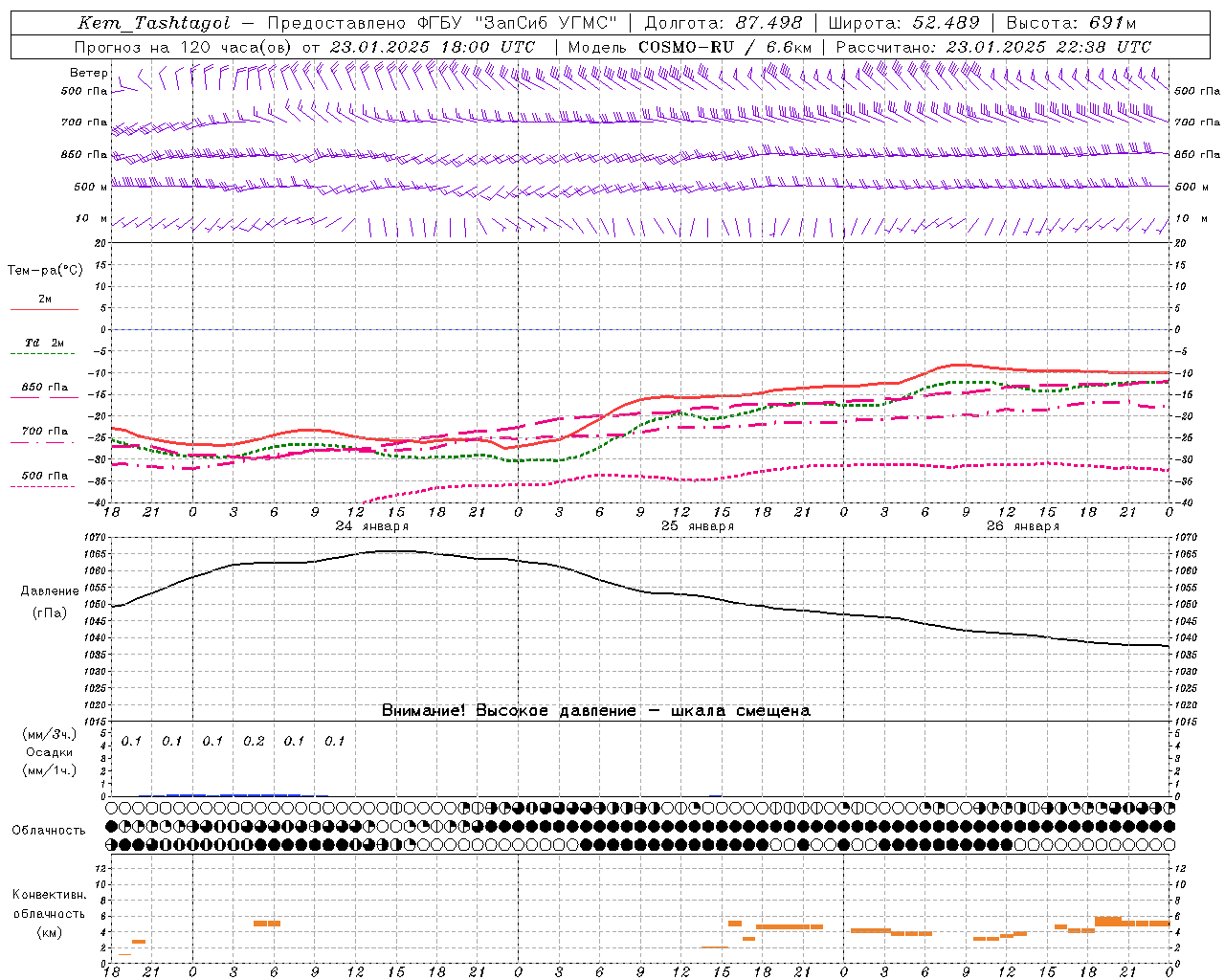1225x980 pixels.
Task: Click the '25 января' date label
Action: (x=698, y=526)
